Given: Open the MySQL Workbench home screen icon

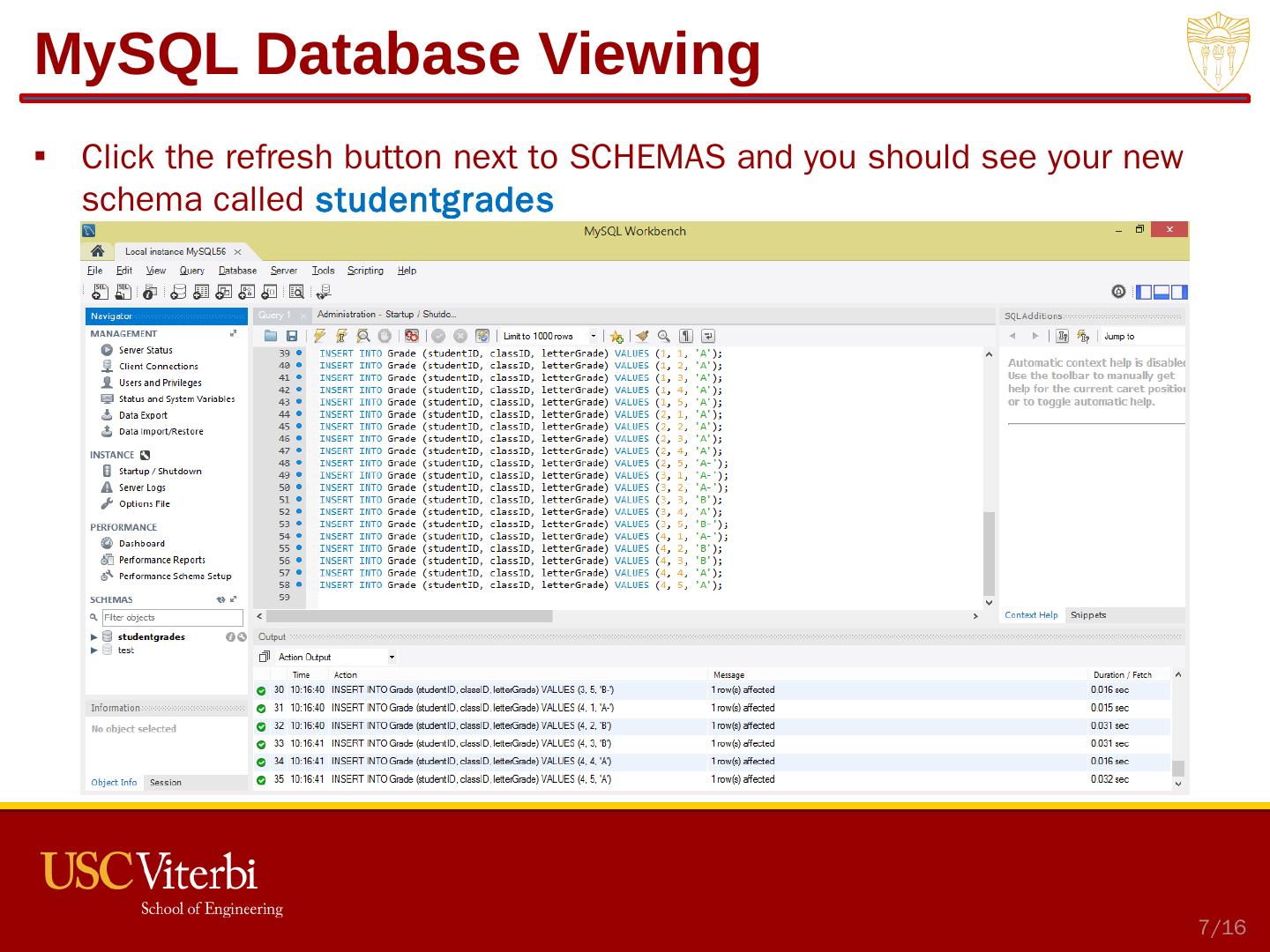Looking at the screenshot, I should pyautogui.click(x=97, y=251).
